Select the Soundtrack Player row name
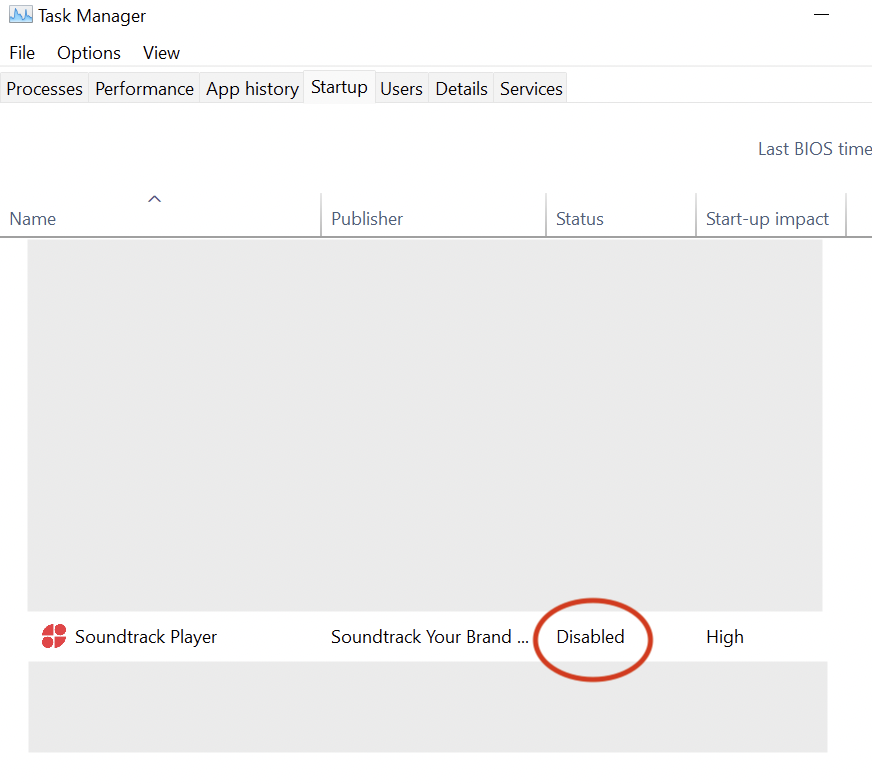 click(x=146, y=637)
